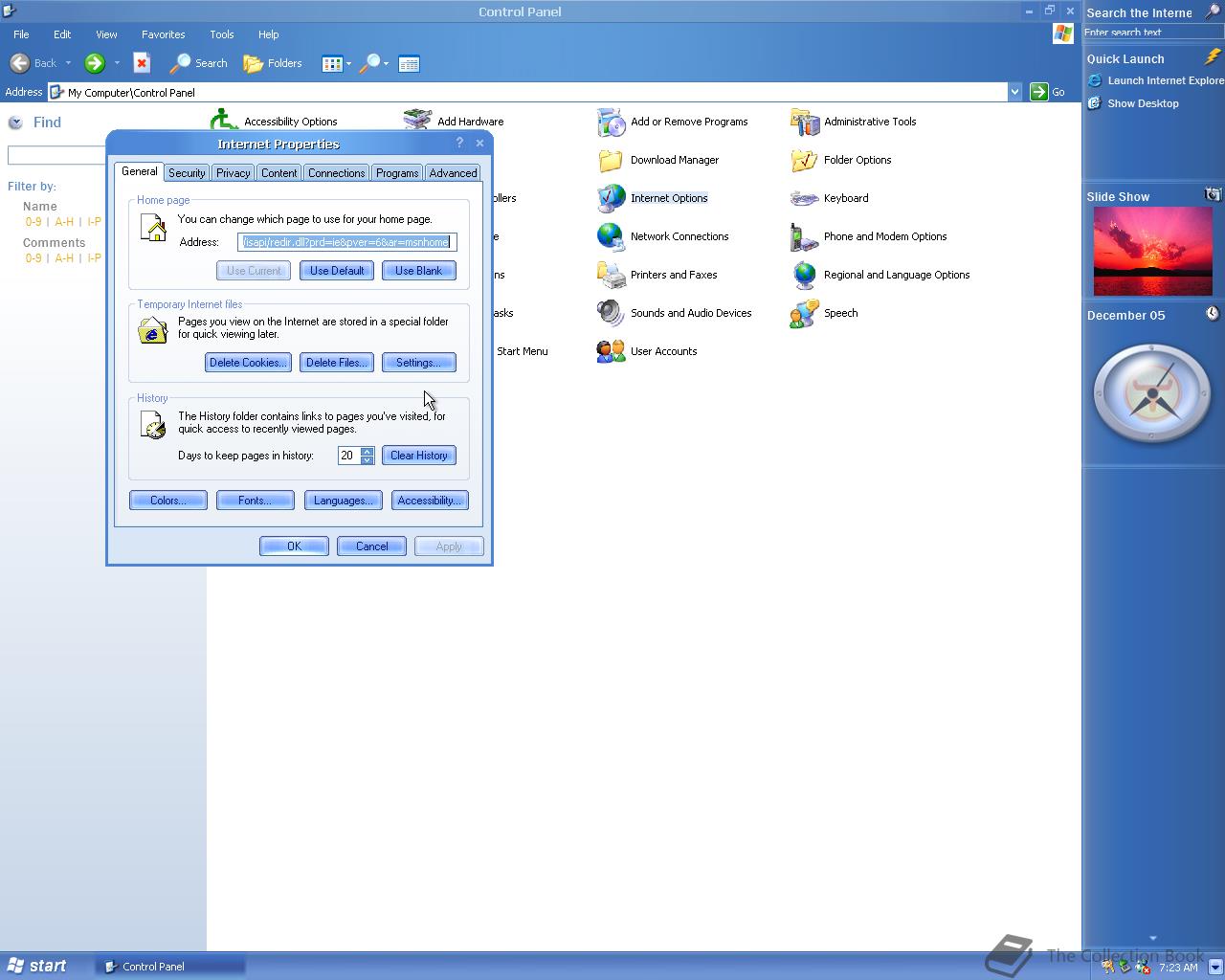1225x980 pixels.
Task: Open the second magnifier dropdown in toolbar
Action: click(x=386, y=64)
